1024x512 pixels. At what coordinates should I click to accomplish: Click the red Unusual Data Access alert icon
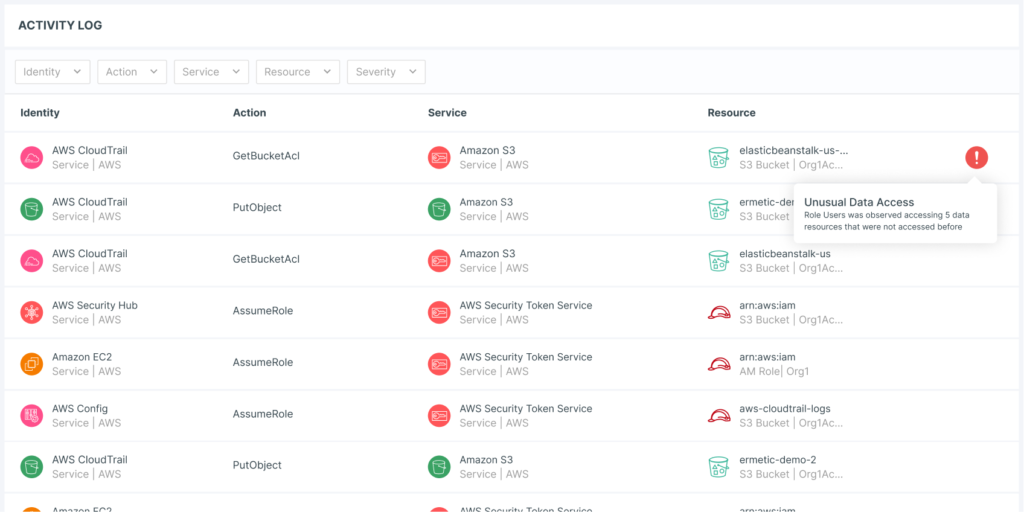[x=976, y=157]
